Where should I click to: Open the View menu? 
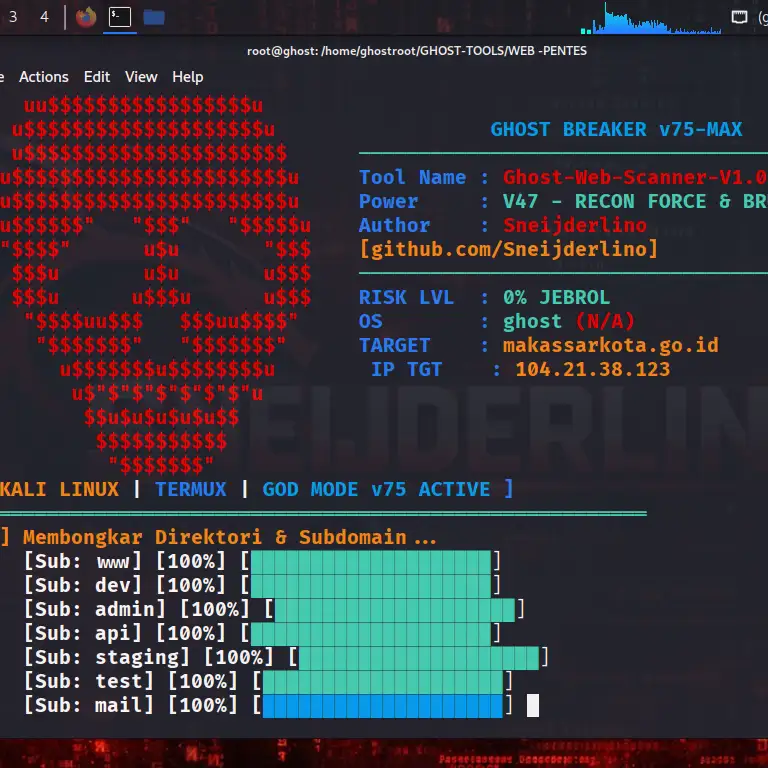(141, 77)
